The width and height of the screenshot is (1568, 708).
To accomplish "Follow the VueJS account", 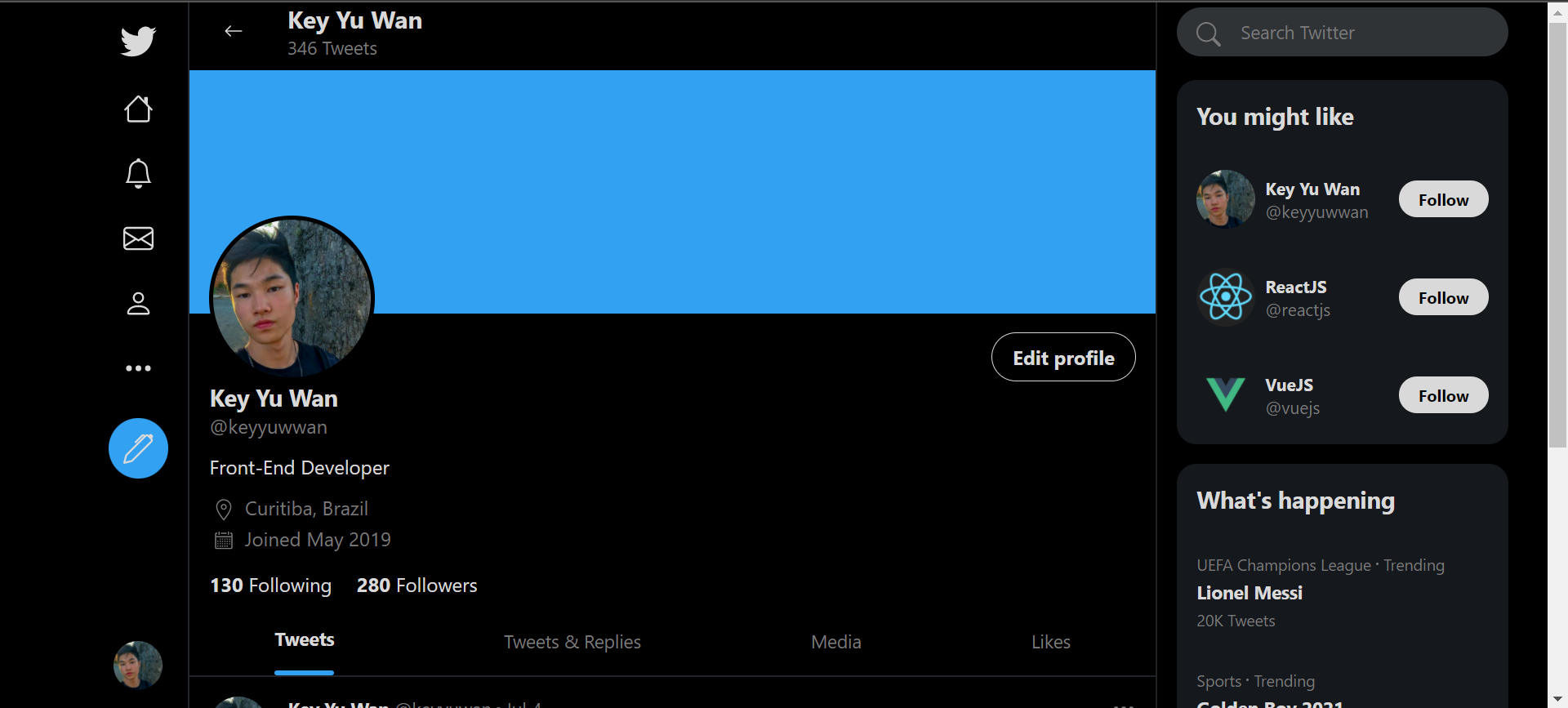I will click(x=1443, y=395).
